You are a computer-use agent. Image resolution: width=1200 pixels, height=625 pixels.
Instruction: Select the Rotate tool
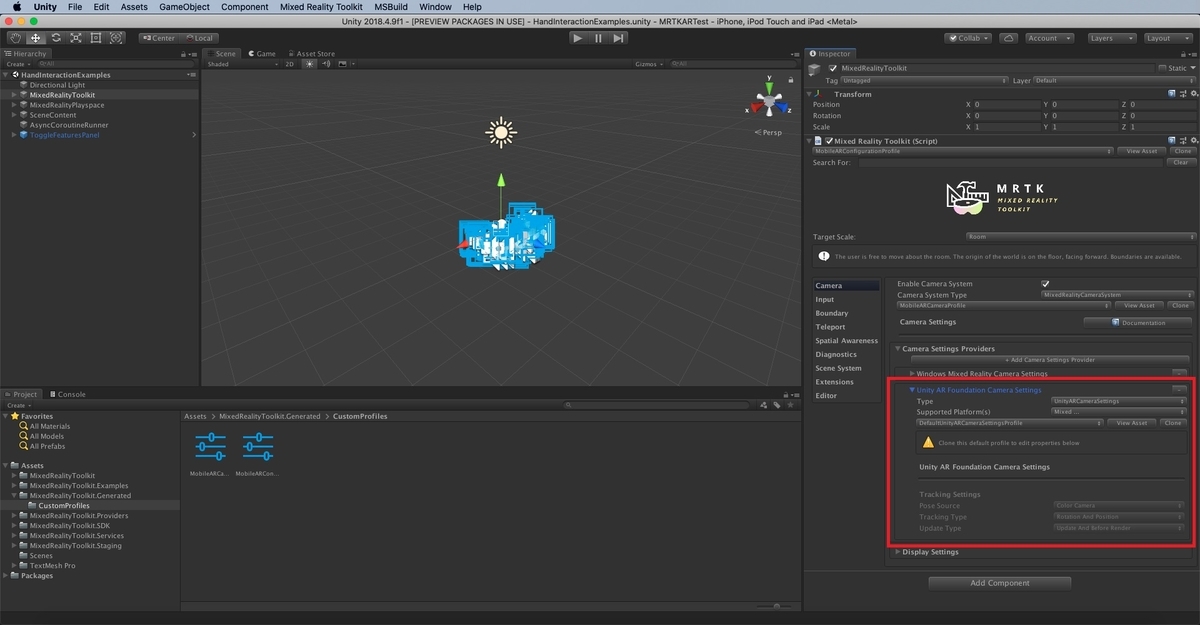(55, 38)
